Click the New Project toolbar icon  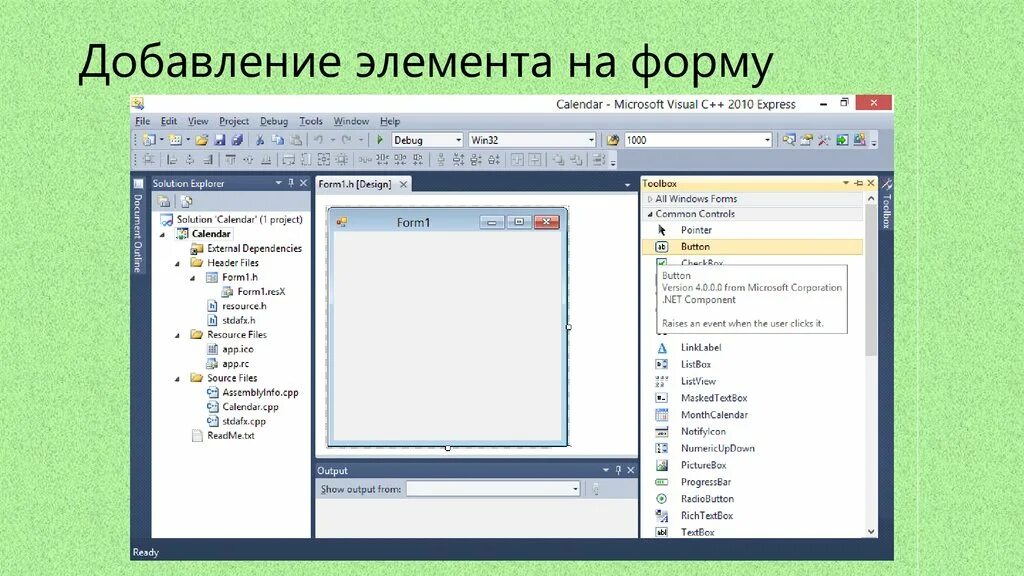point(150,140)
